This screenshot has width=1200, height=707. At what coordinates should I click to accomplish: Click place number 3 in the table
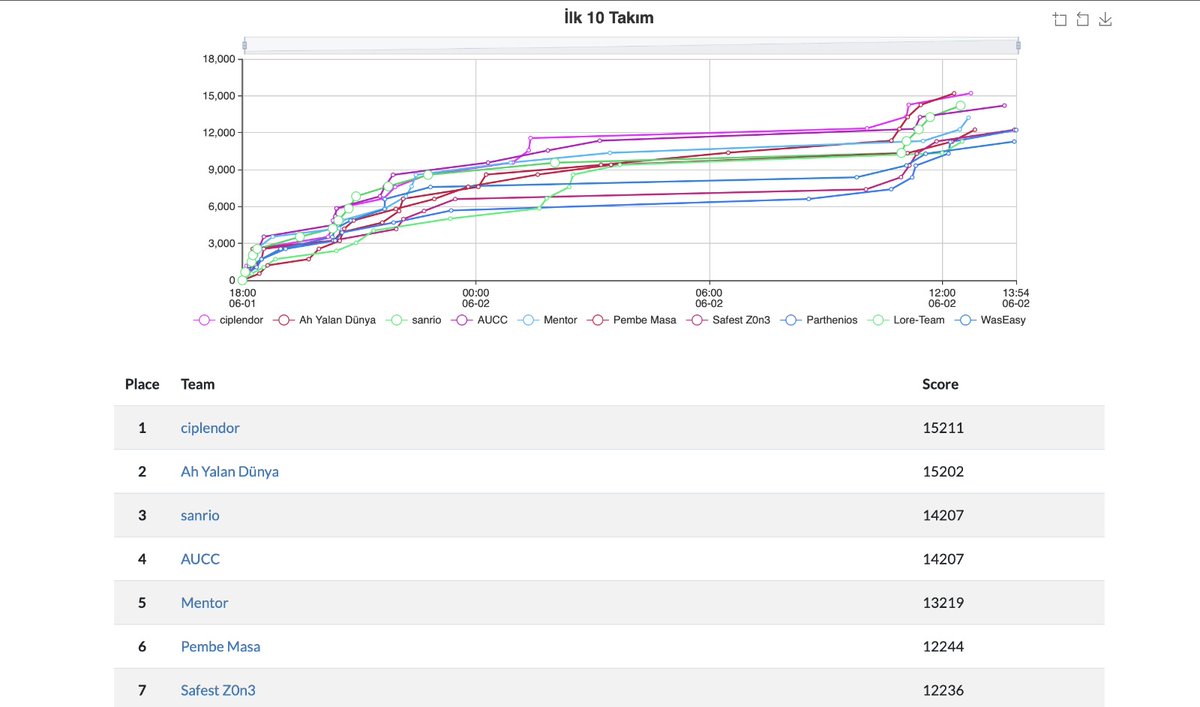pos(142,515)
